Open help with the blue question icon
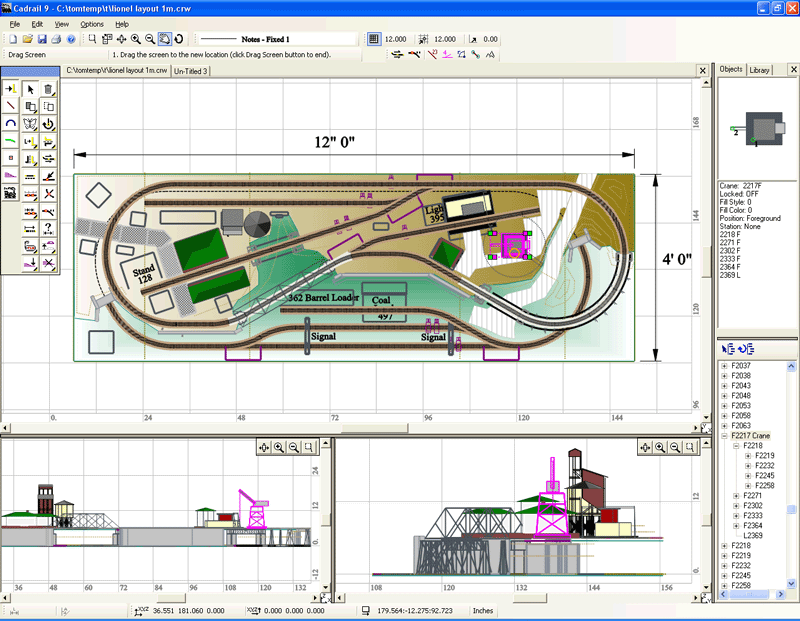This screenshot has width=800, height=621. 71,39
